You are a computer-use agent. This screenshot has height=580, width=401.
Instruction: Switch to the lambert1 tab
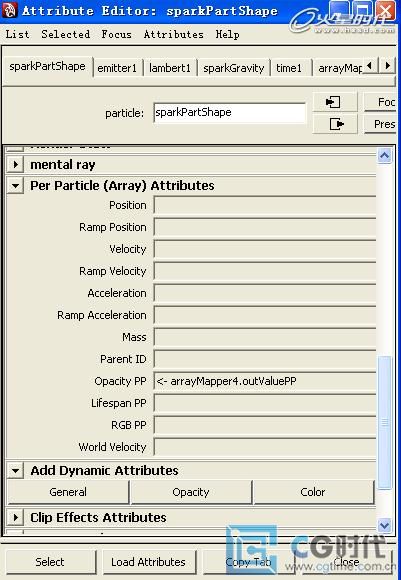tap(170, 68)
